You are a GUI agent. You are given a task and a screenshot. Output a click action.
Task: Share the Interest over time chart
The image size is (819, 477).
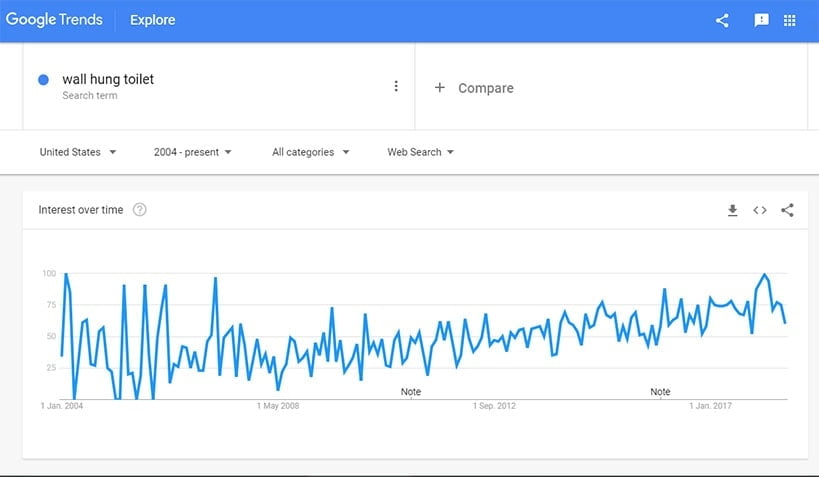[x=787, y=210]
